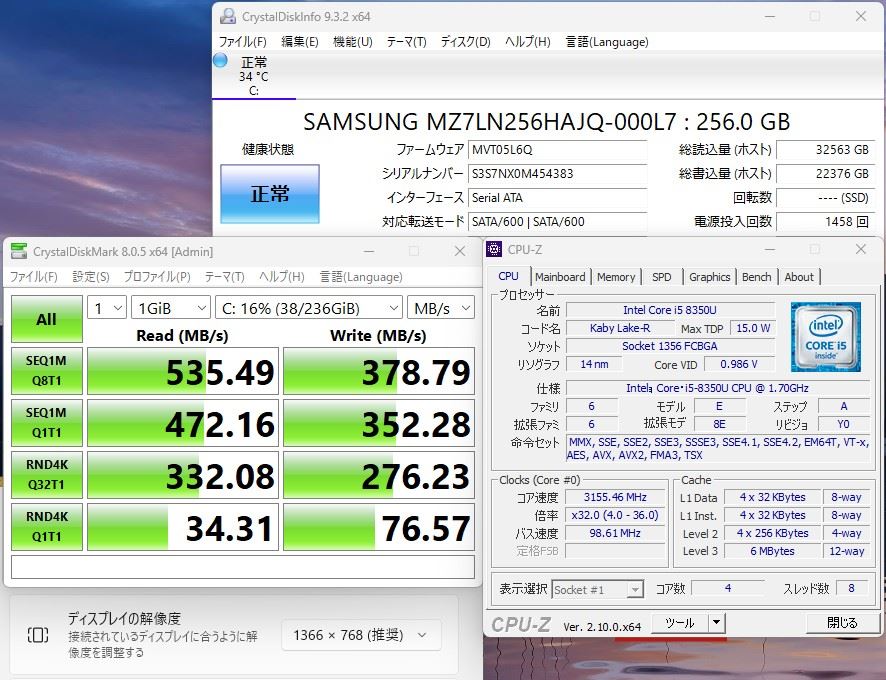Click the empty comment box in CrystalDiskMark

243,567
